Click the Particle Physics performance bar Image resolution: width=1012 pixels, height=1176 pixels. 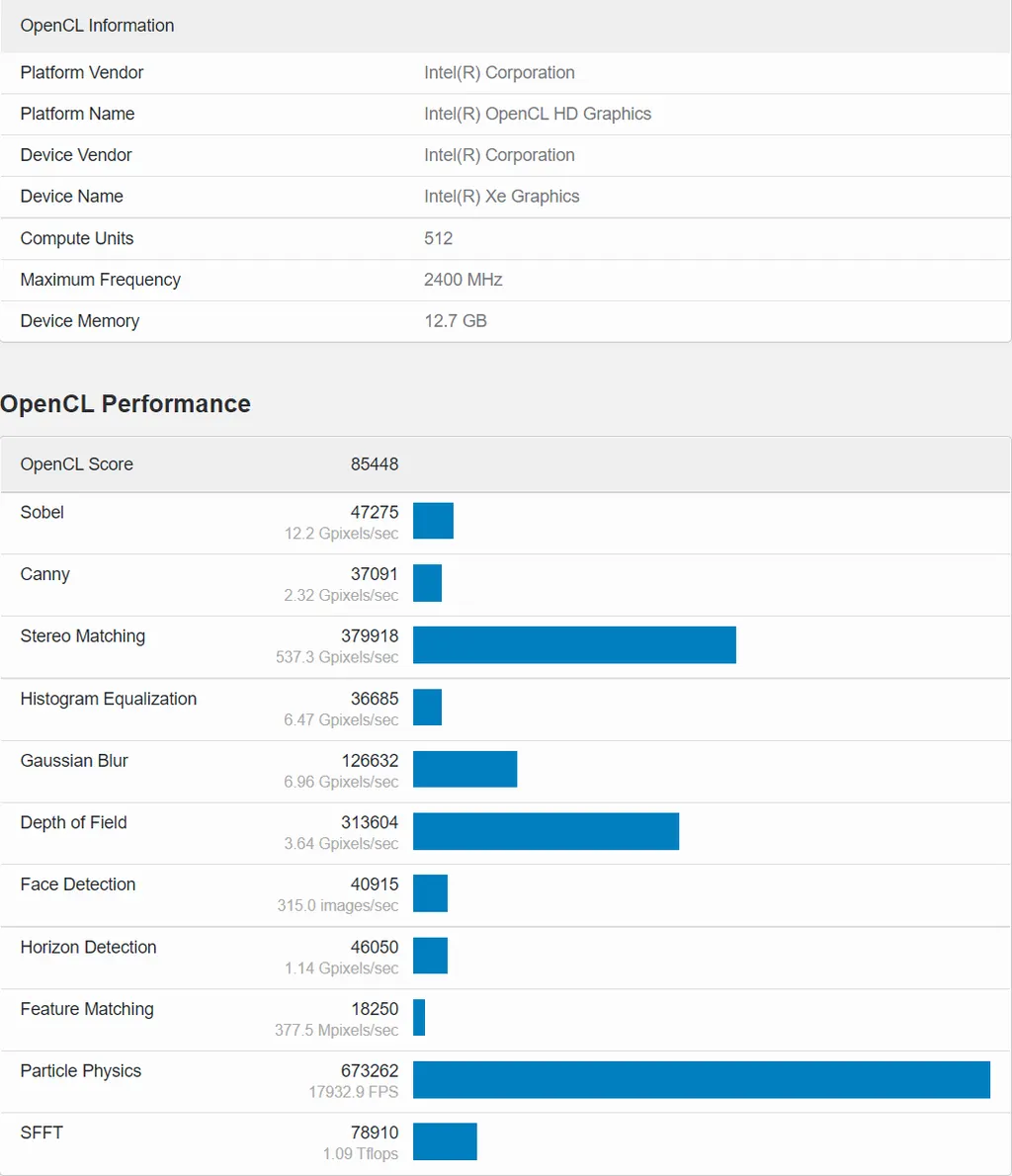701,1079
